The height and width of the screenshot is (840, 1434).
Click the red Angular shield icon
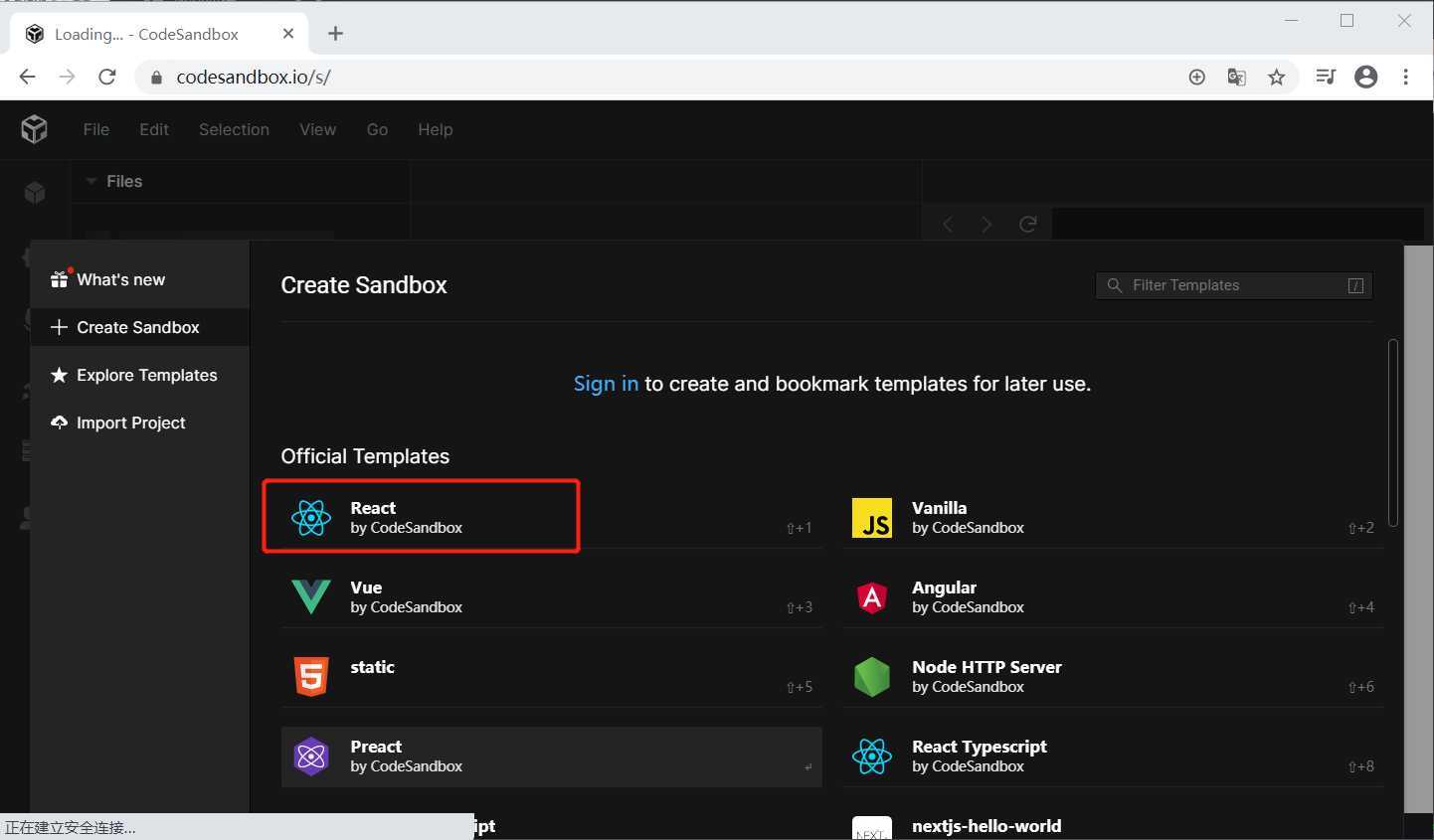[872, 597]
